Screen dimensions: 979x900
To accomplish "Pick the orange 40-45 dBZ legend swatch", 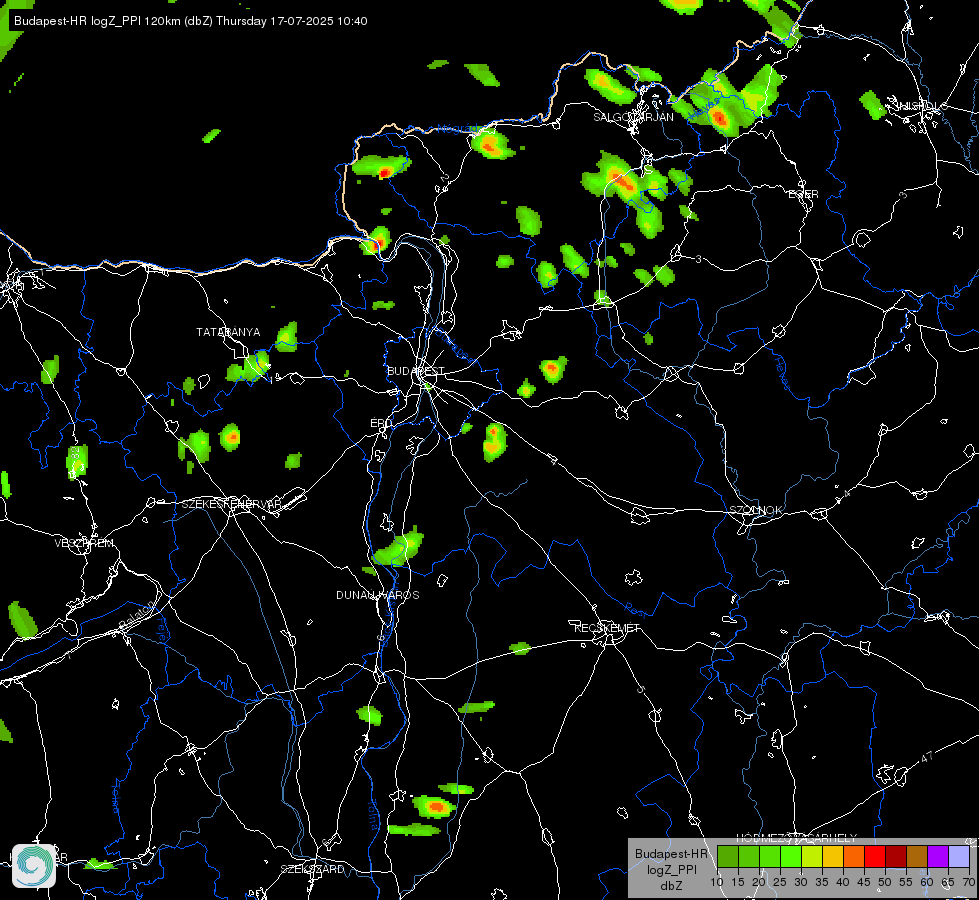I will tap(854, 856).
